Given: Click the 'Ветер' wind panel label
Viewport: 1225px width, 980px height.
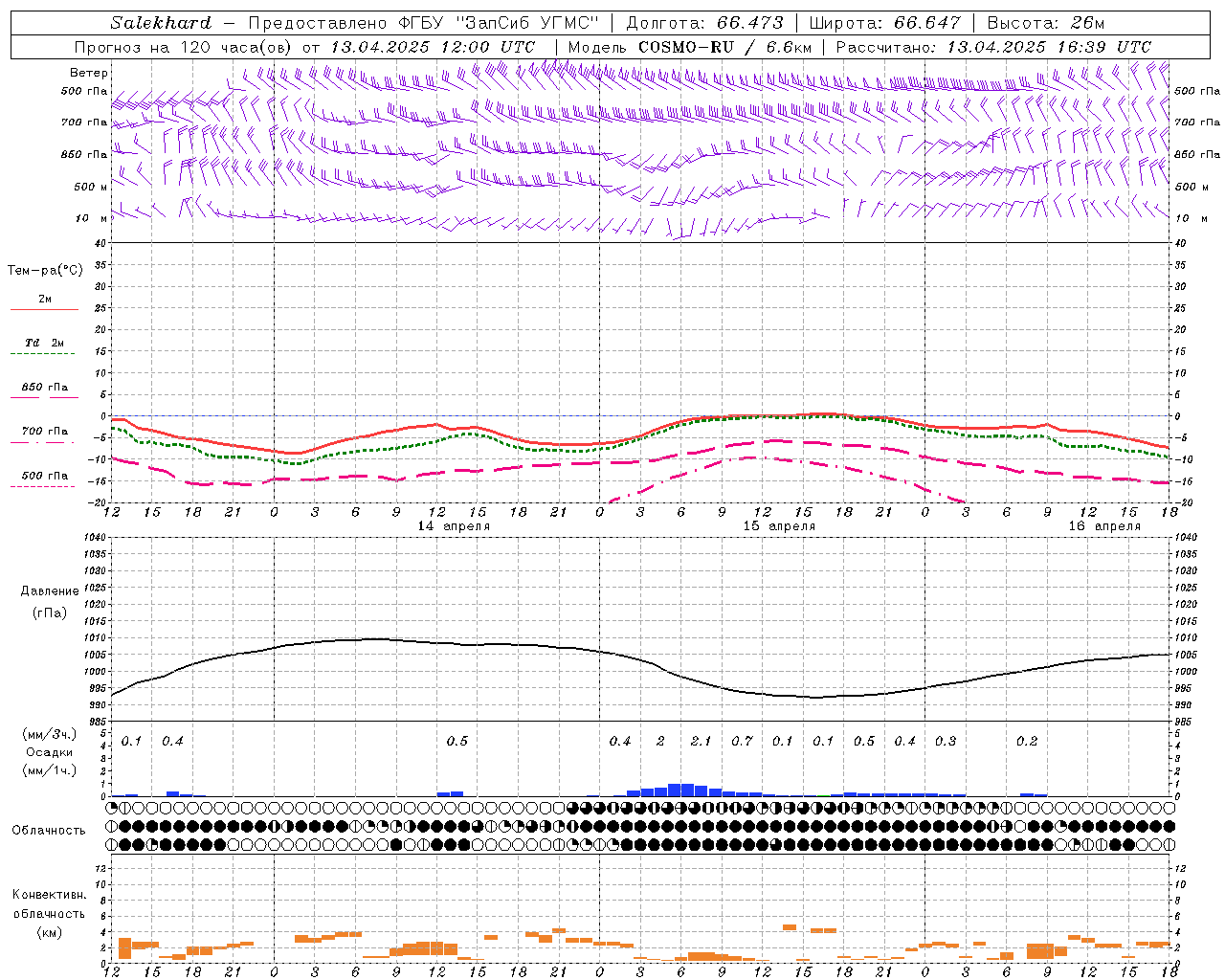Looking at the screenshot, I should click(x=89, y=73).
